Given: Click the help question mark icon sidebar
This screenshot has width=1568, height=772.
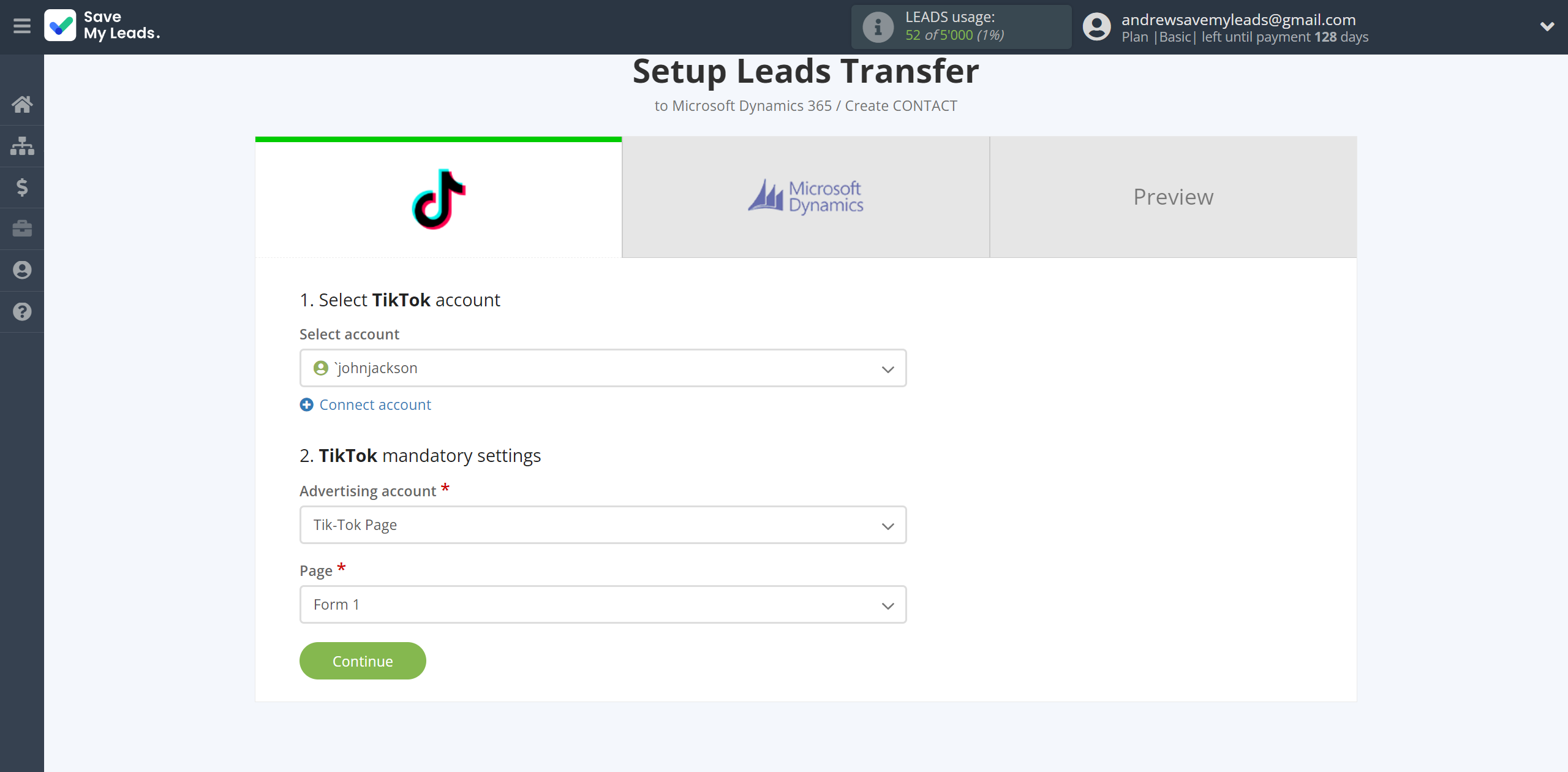Looking at the screenshot, I should 22,311.
